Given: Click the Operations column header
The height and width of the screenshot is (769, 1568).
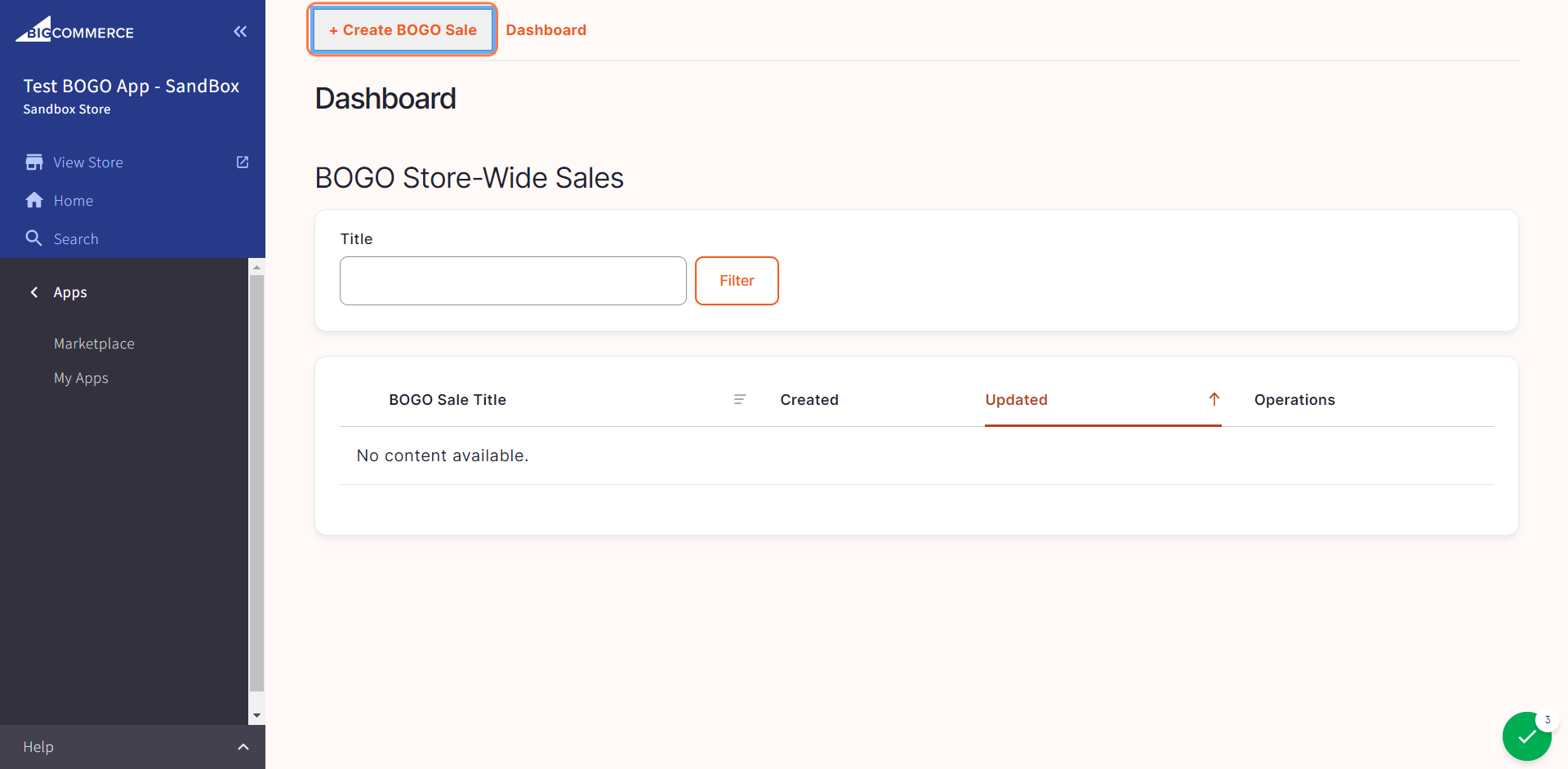Looking at the screenshot, I should (1294, 400).
